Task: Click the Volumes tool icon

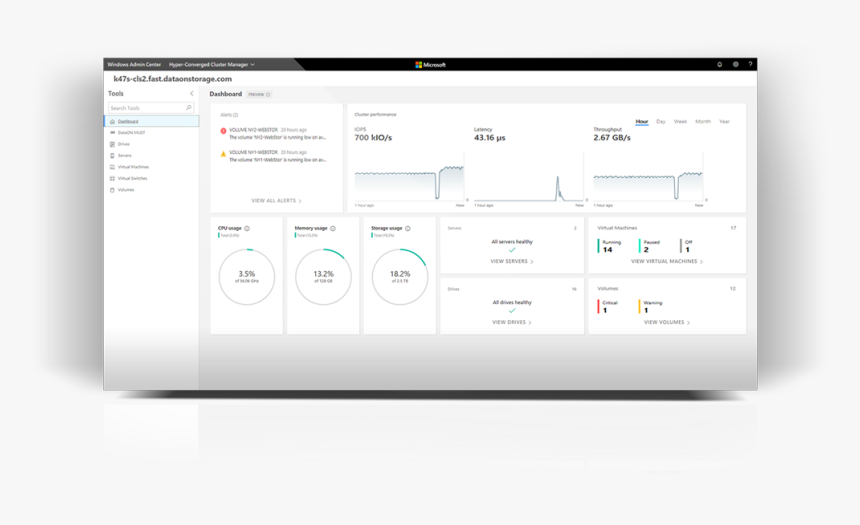Action: pyautogui.click(x=112, y=190)
